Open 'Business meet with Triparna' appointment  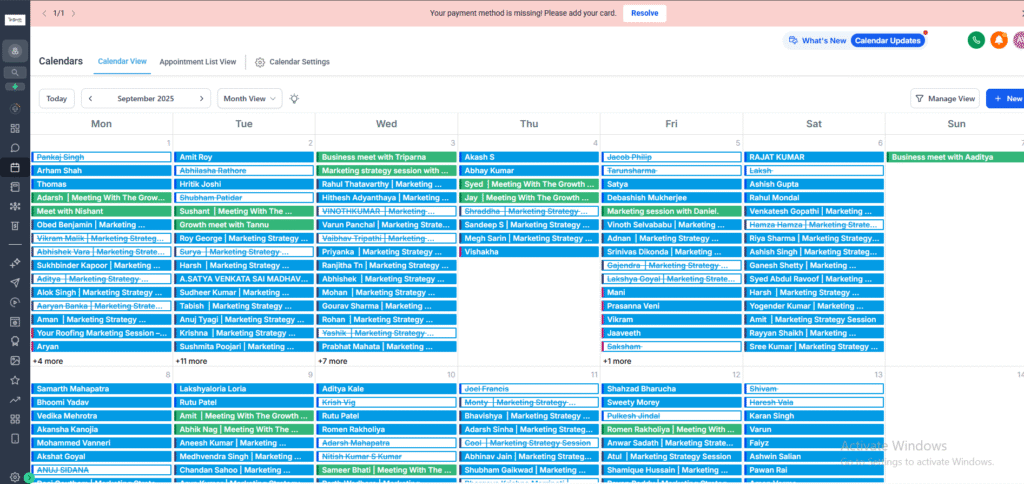pos(386,157)
